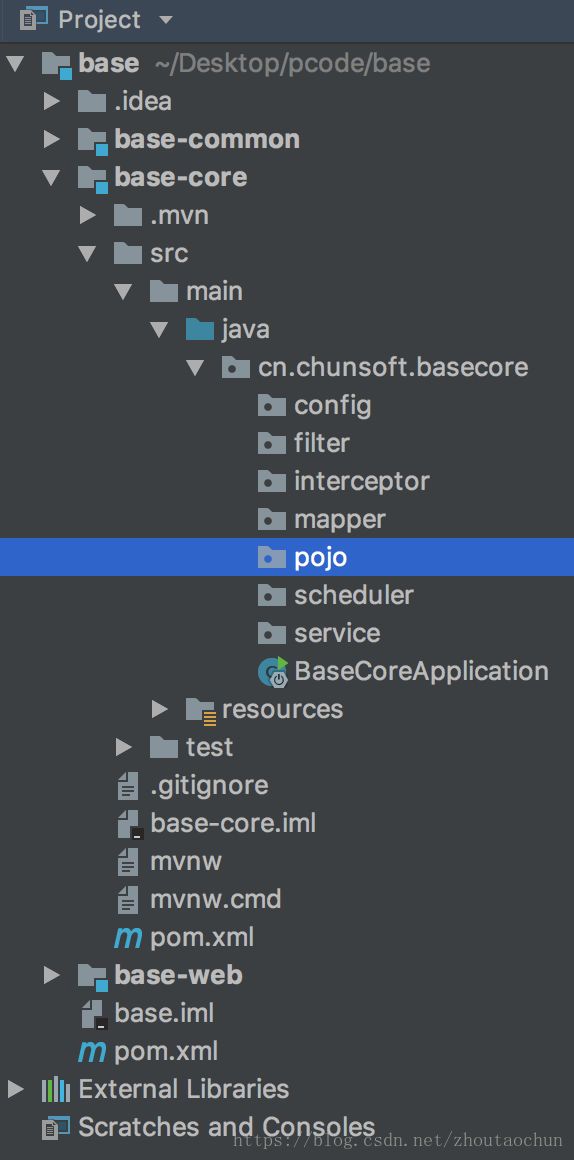Viewport: 574px width, 1160px height.
Task: Expand the test folder
Action: click(124, 747)
